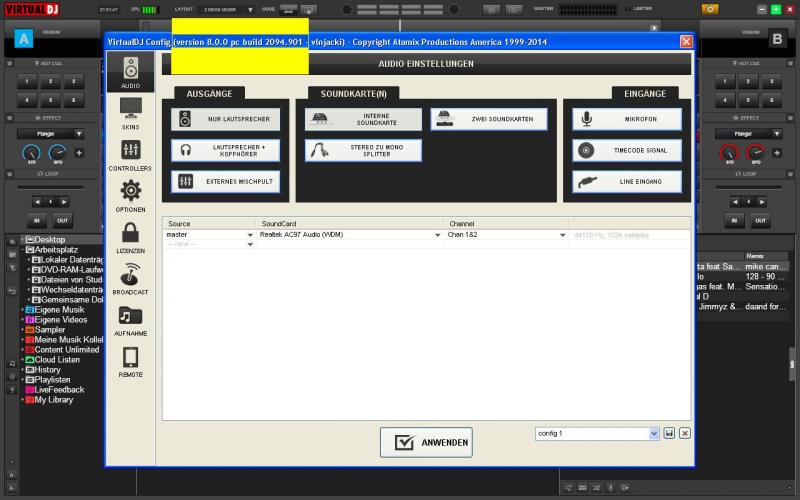Click deck B effect plus button

pos(777,153)
